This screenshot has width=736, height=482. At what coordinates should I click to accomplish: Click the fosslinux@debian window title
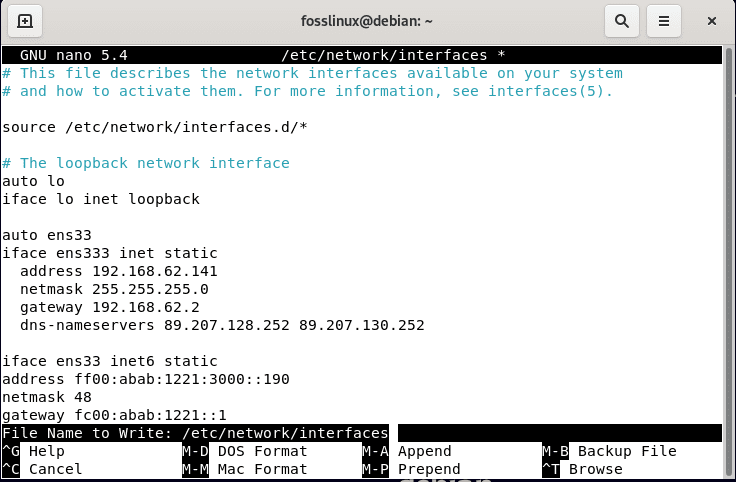[367, 20]
